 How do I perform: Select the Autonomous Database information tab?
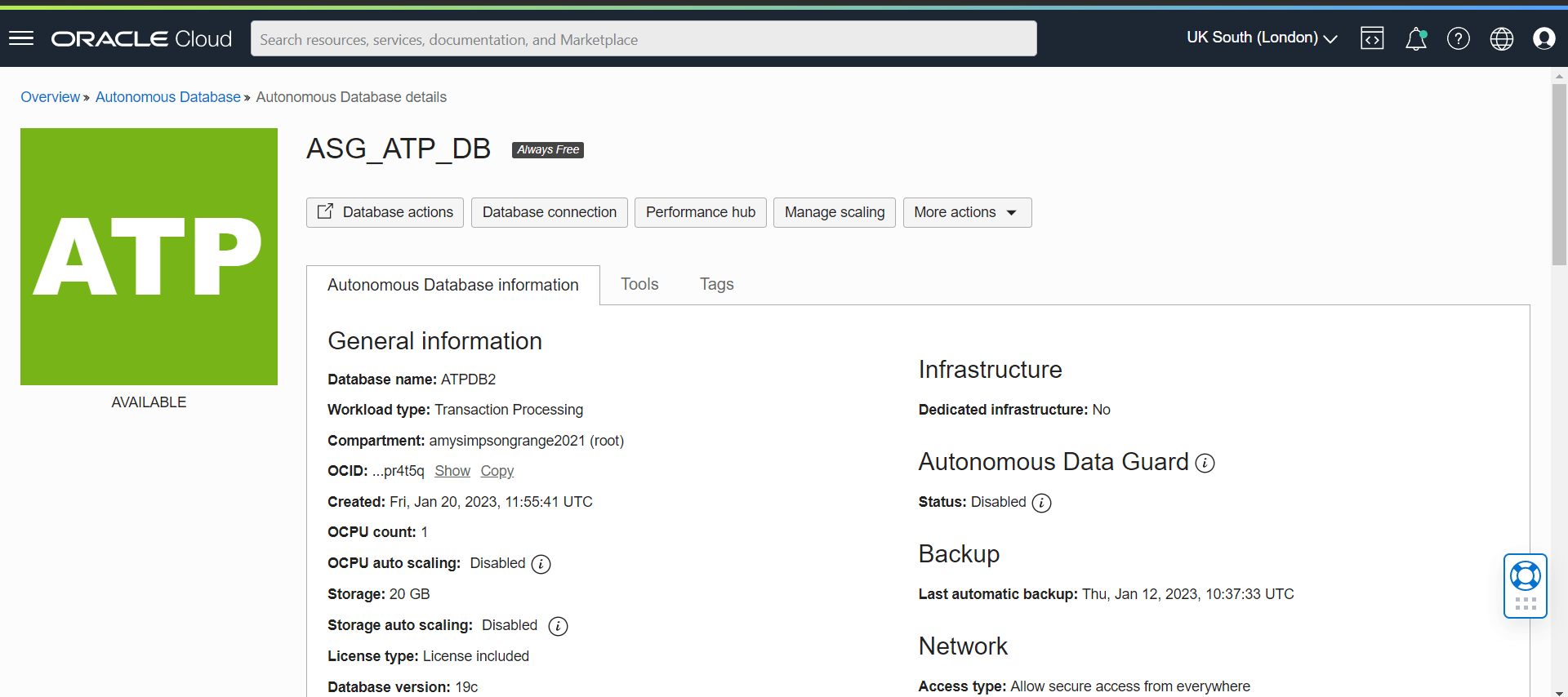[x=453, y=285]
